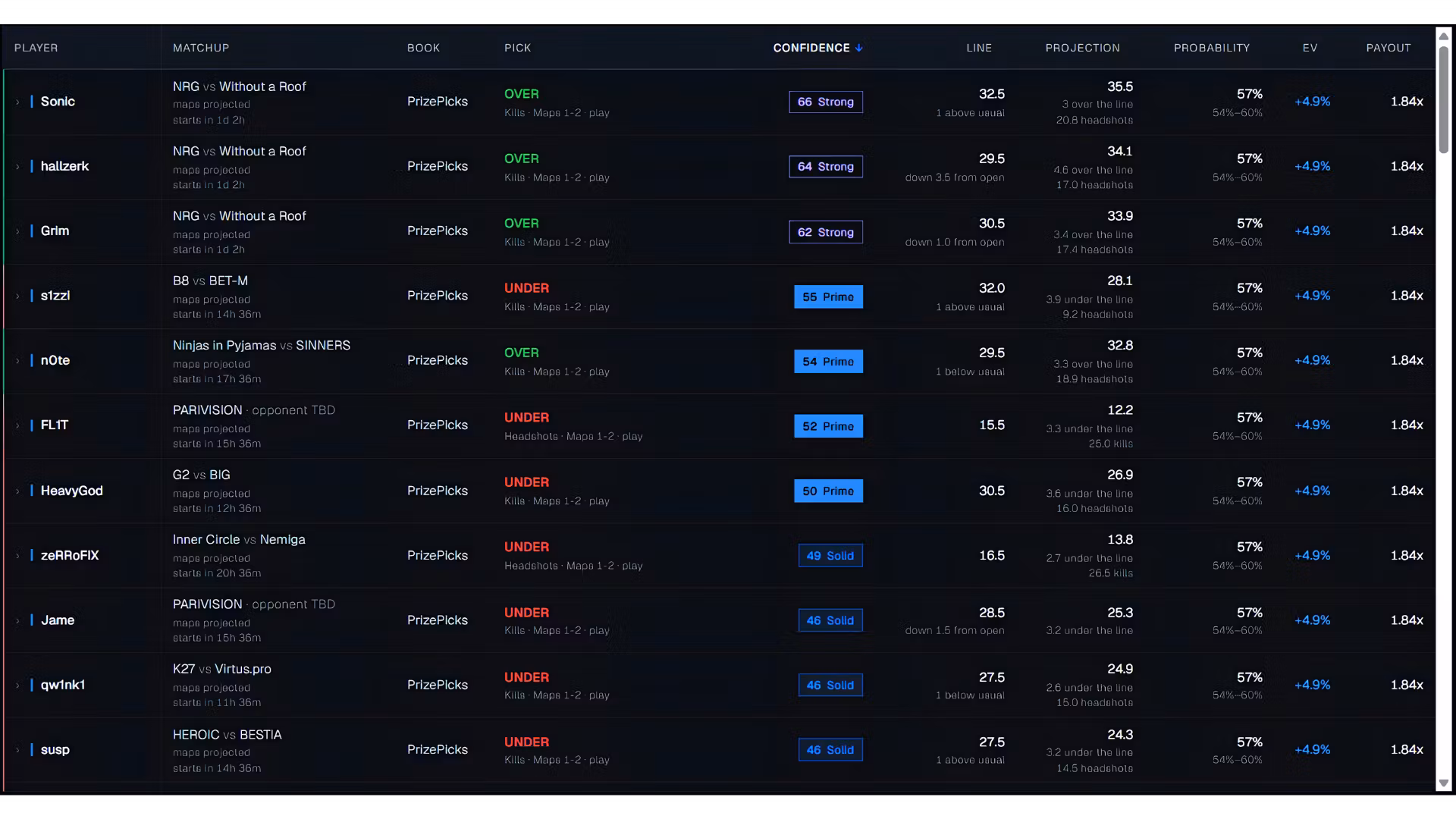Expand the susp row chevron
1456x819 pixels.
point(17,750)
